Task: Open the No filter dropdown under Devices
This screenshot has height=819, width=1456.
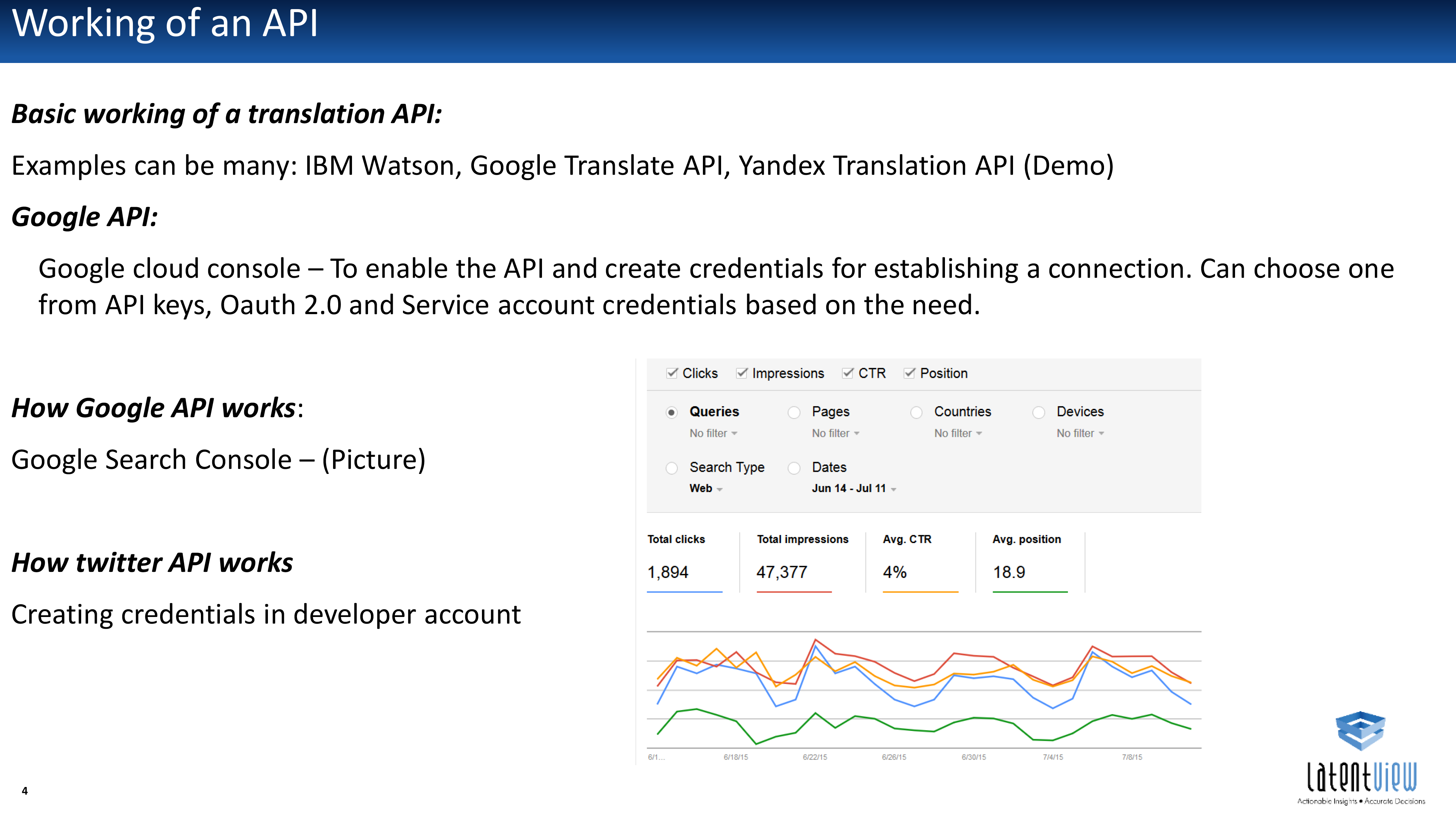Action: [1080, 434]
